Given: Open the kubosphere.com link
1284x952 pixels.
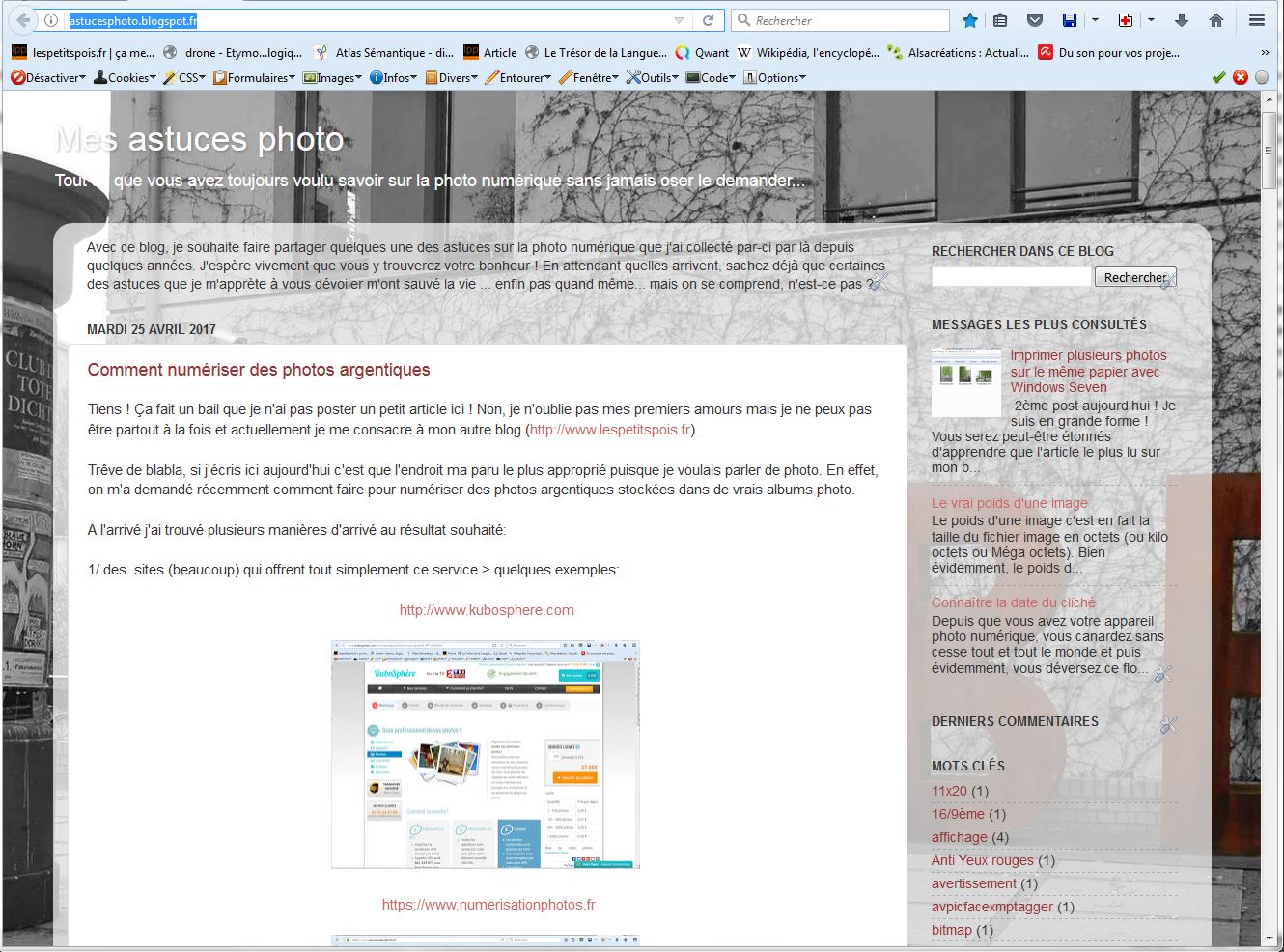Looking at the screenshot, I should click(x=487, y=610).
